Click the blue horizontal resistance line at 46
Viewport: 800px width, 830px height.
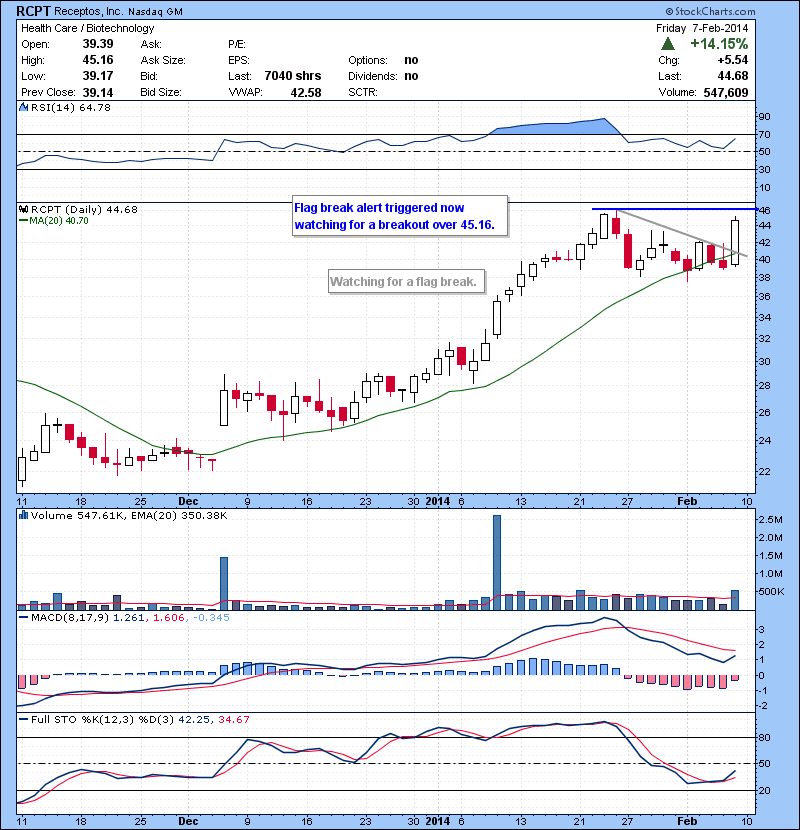674,209
